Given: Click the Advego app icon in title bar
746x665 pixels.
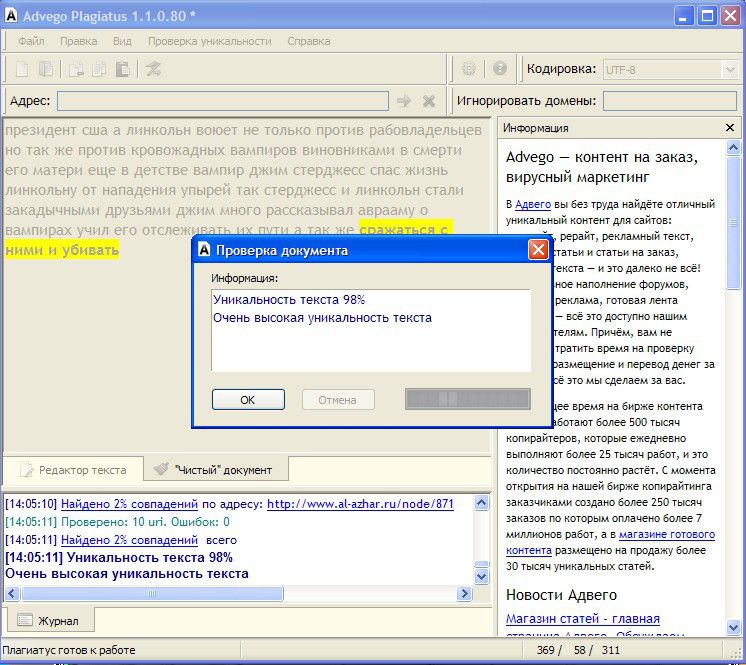Looking at the screenshot, I should (11, 16).
